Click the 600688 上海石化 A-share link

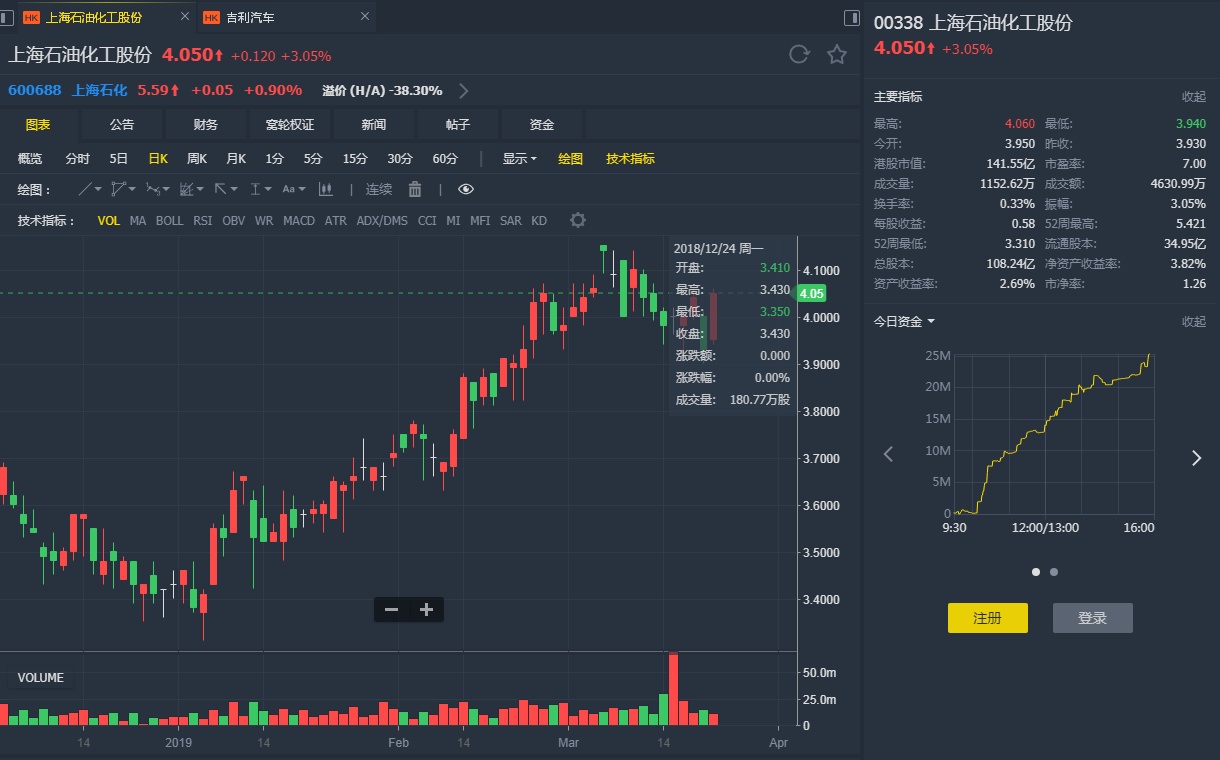[68, 90]
